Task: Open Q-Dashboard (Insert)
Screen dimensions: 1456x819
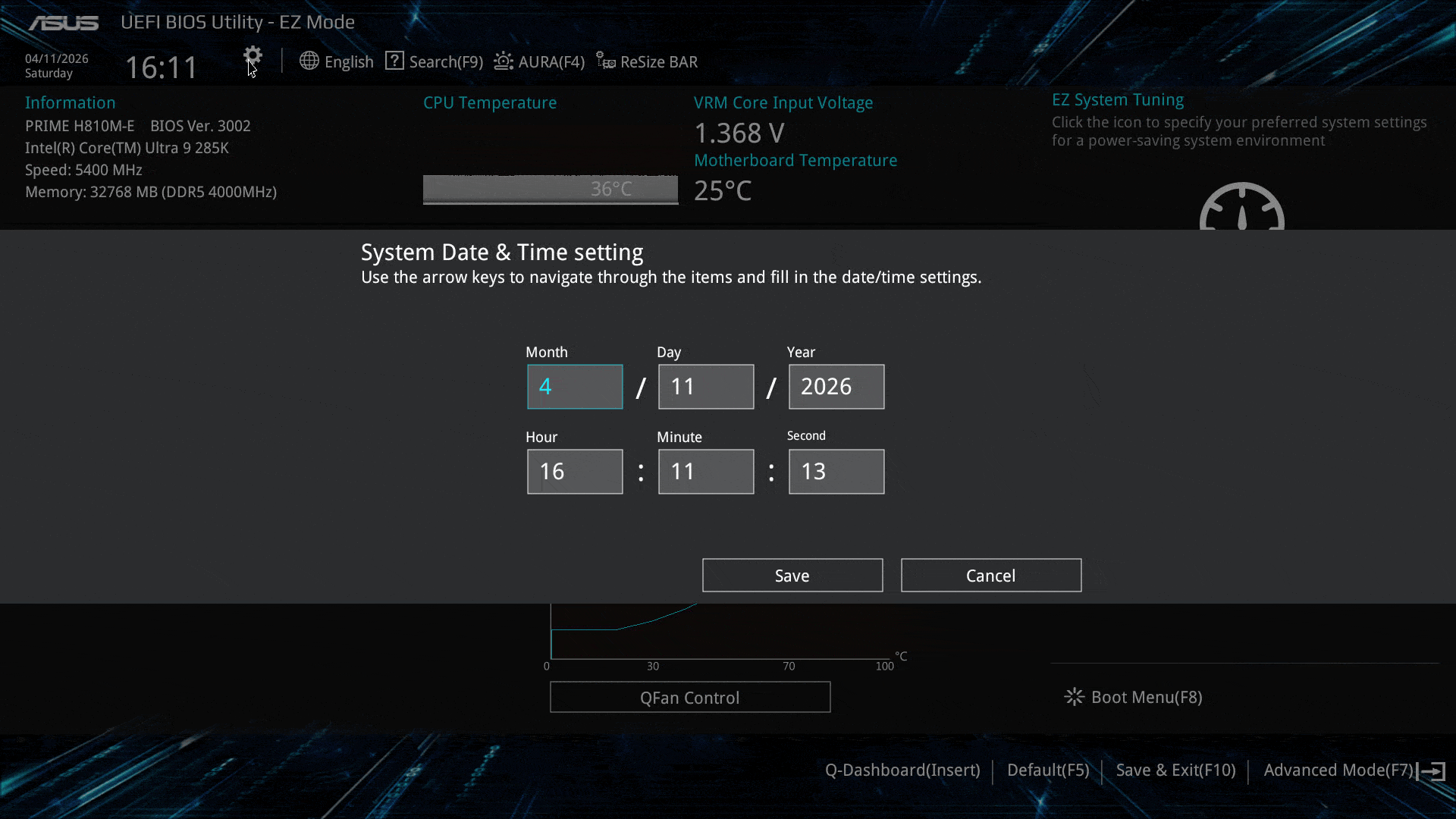Action: pyautogui.click(x=902, y=770)
